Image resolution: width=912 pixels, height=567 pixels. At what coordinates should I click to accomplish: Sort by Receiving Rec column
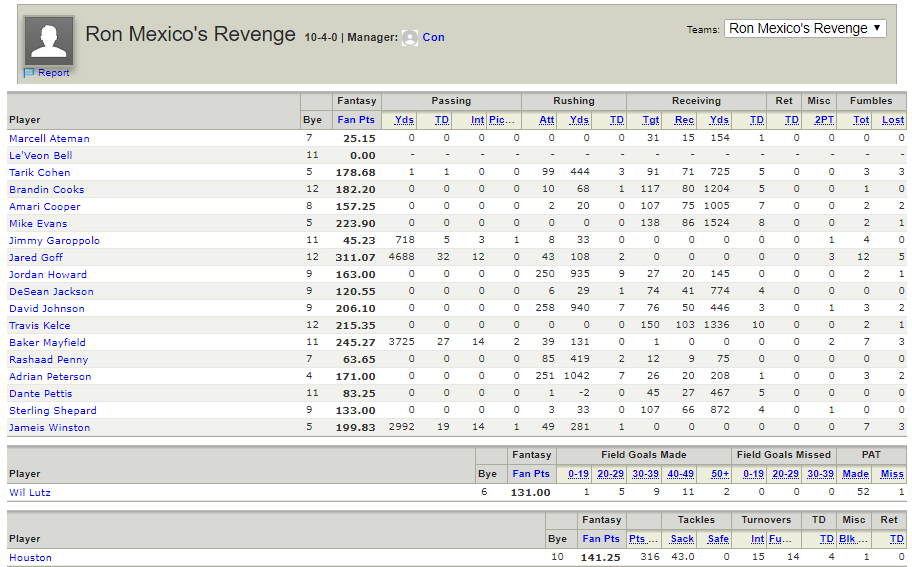tap(685, 120)
